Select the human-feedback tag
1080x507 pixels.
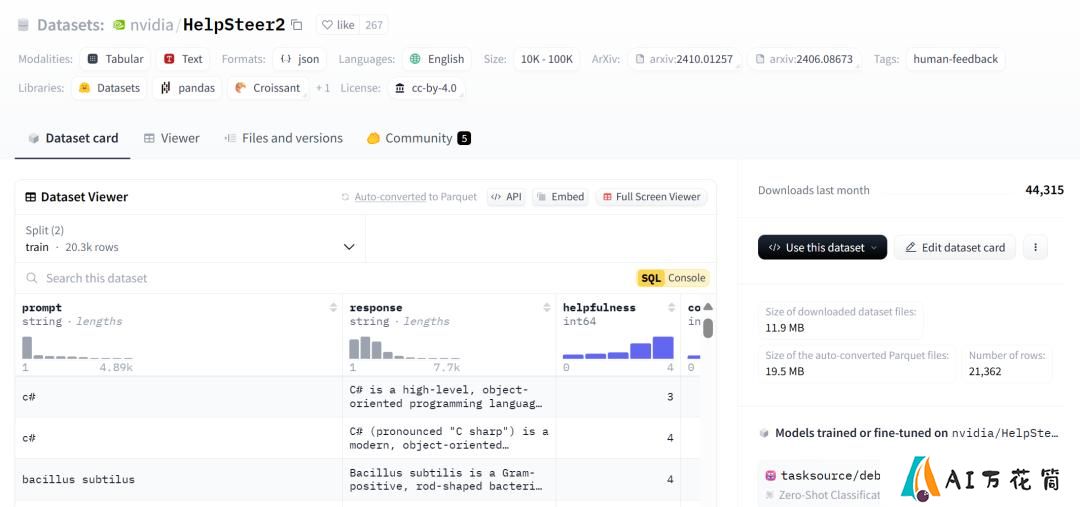tap(955, 59)
